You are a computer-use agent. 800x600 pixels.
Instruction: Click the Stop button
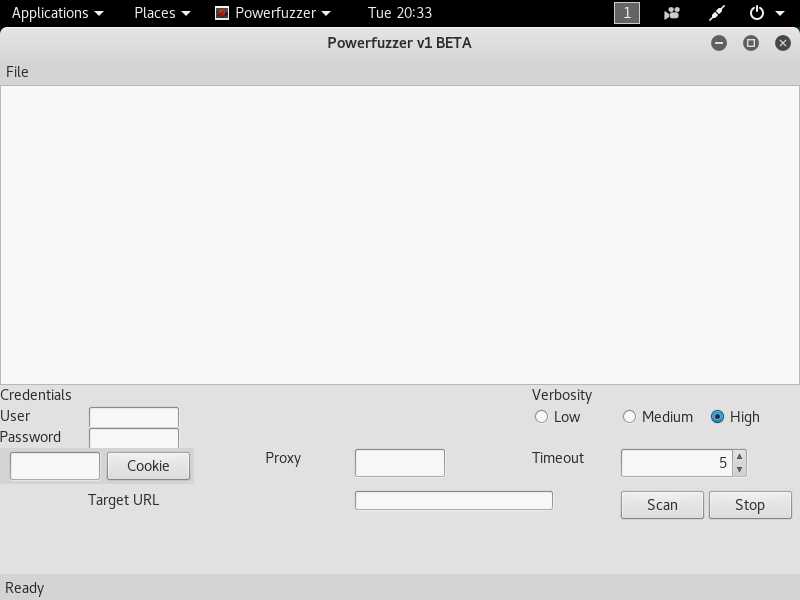750,505
